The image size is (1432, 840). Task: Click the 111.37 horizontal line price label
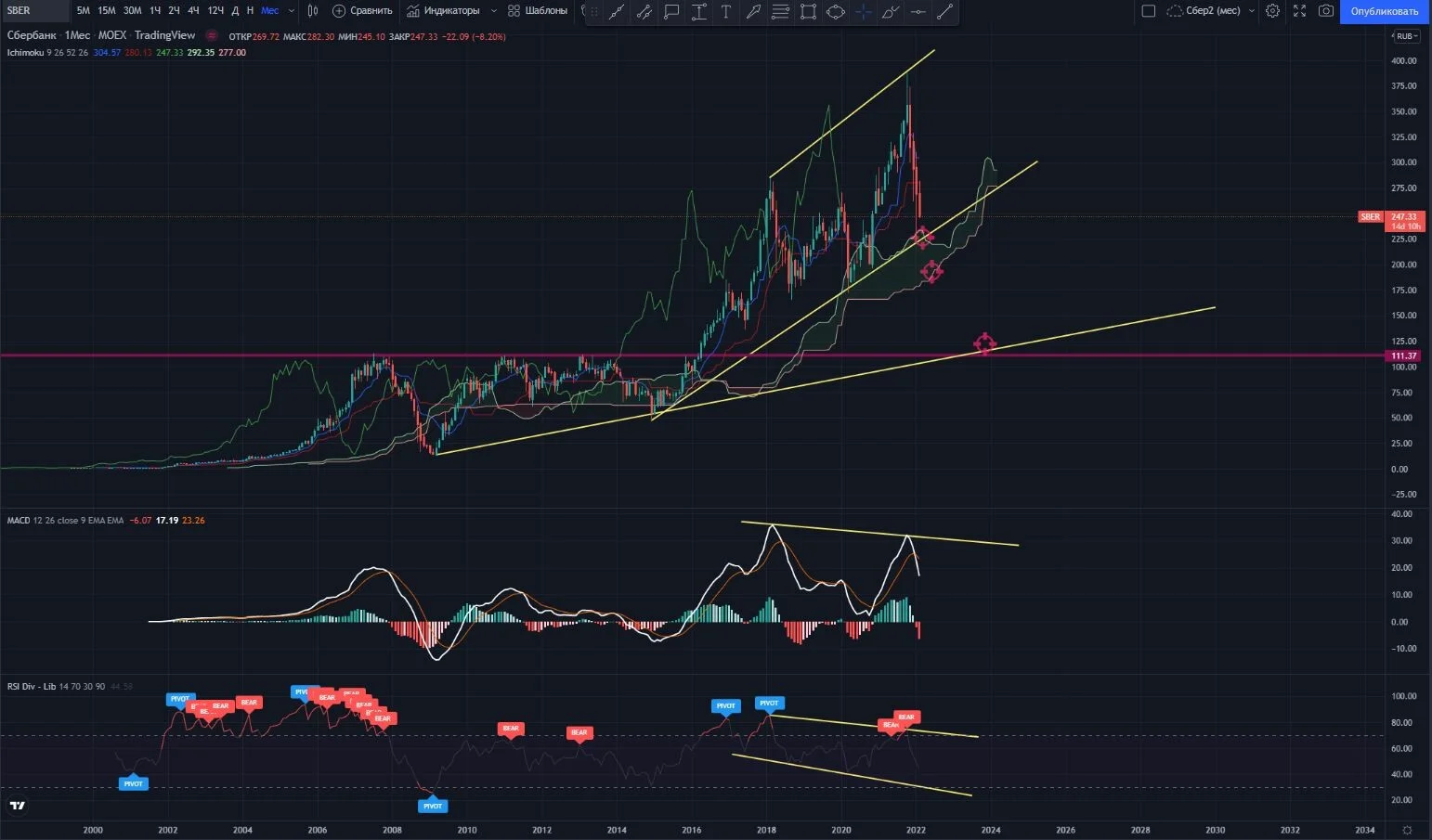[1404, 355]
